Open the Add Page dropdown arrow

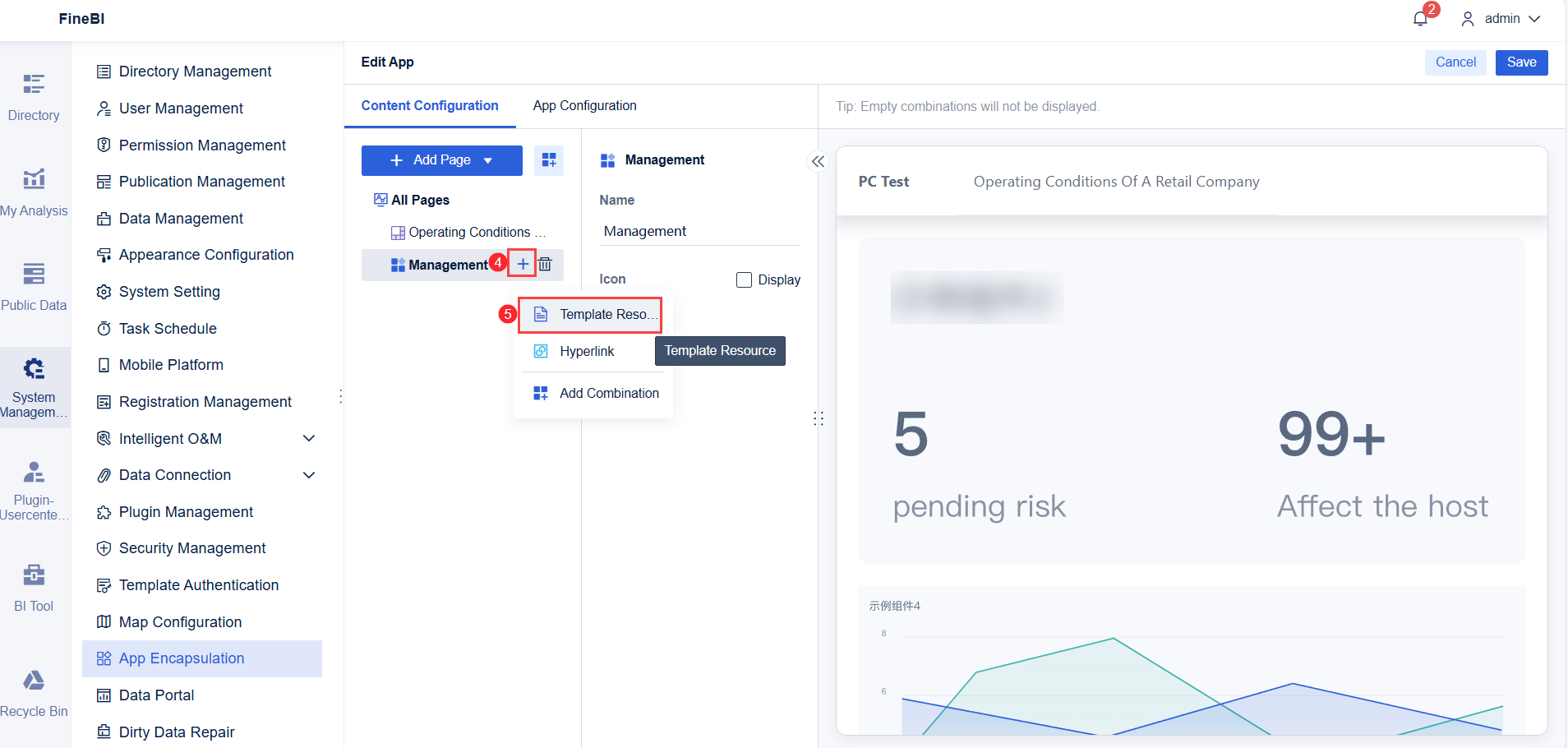point(488,160)
